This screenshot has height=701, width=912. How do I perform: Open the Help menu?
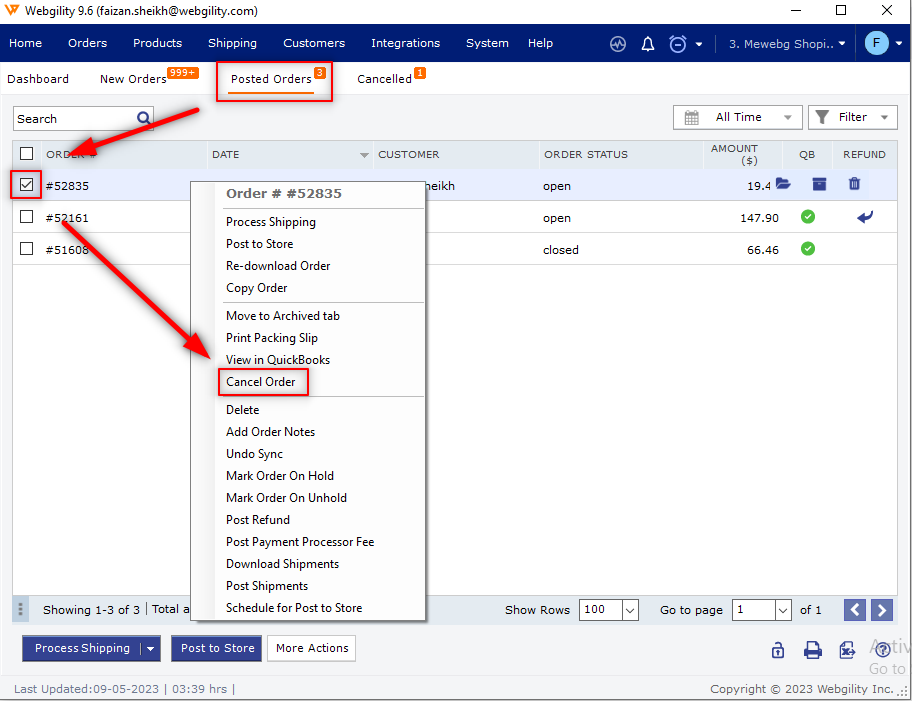tap(540, 43)
